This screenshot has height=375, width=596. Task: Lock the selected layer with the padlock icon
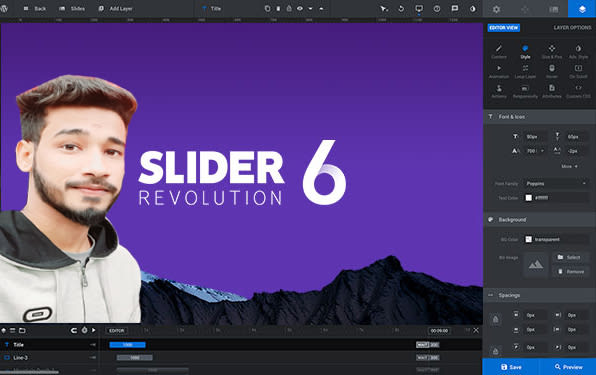coord(289,8)
